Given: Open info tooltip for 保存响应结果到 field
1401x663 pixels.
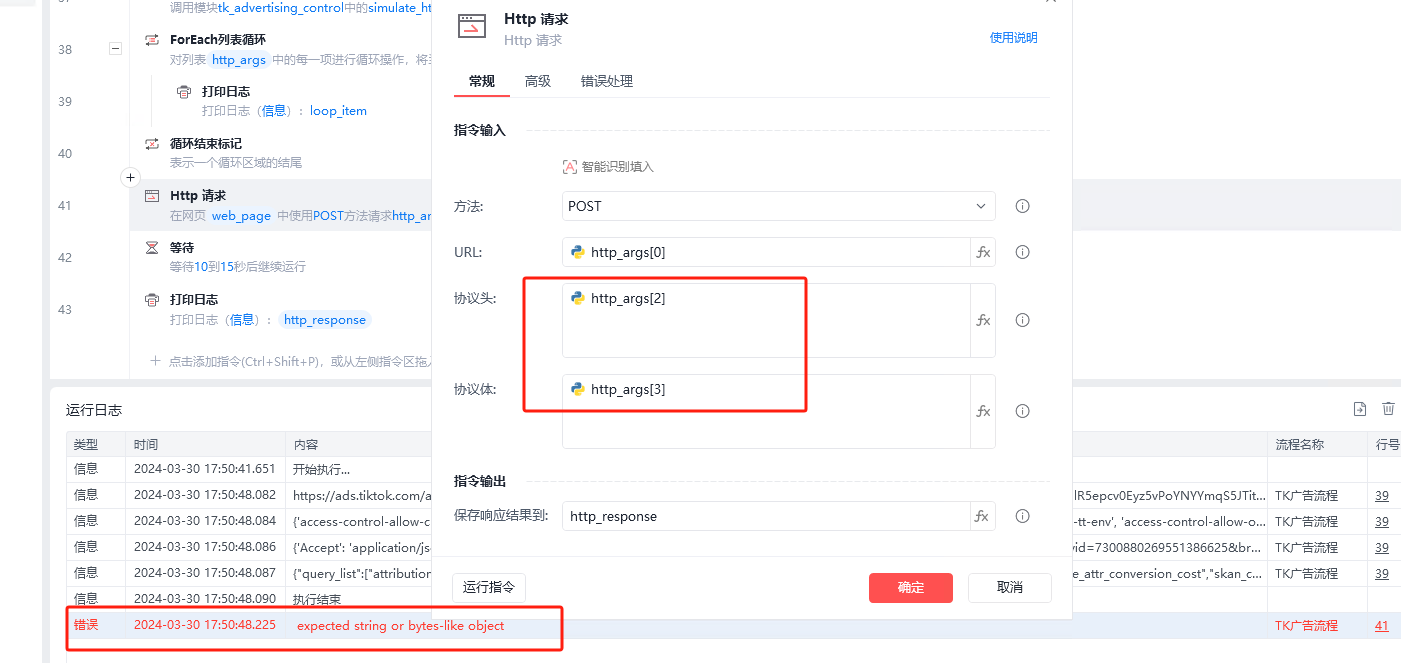Looking at the screenshot, I should (1022, 516).
